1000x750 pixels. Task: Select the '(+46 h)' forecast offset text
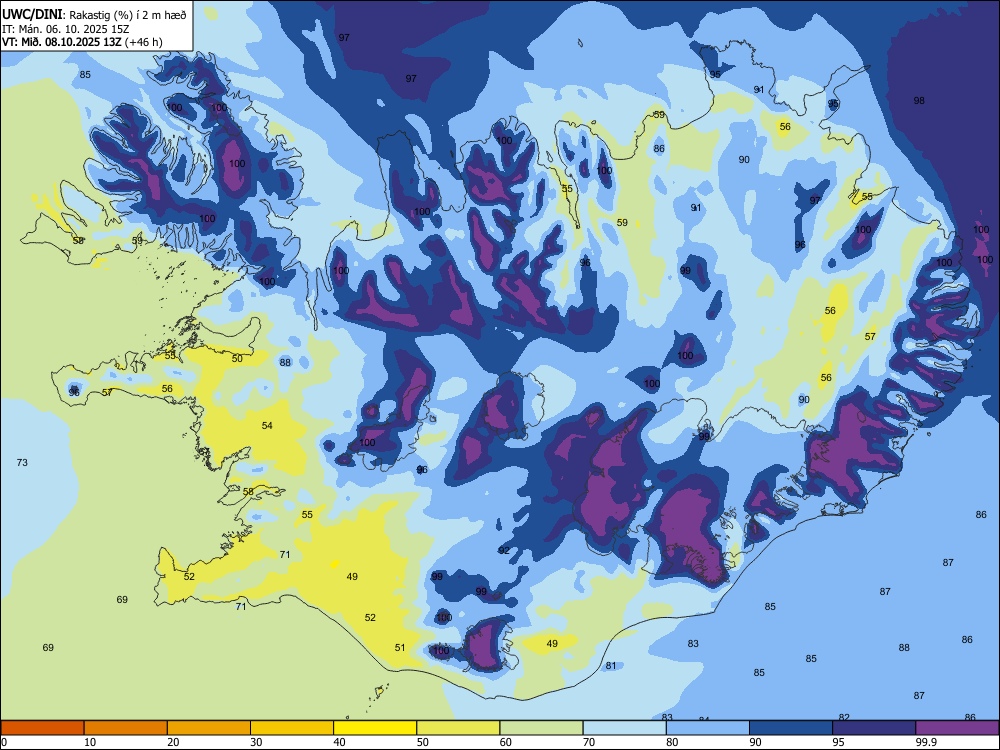[143, 42]
